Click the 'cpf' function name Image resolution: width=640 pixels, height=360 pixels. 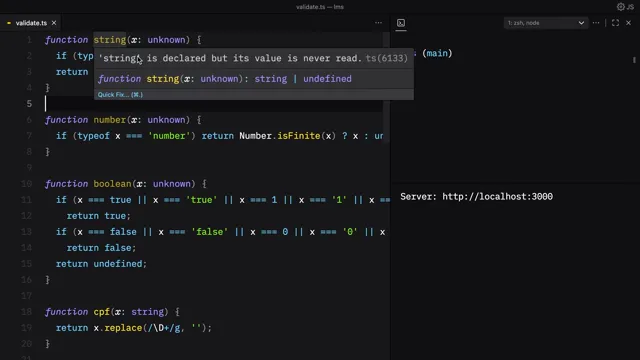tap(102, 312)
